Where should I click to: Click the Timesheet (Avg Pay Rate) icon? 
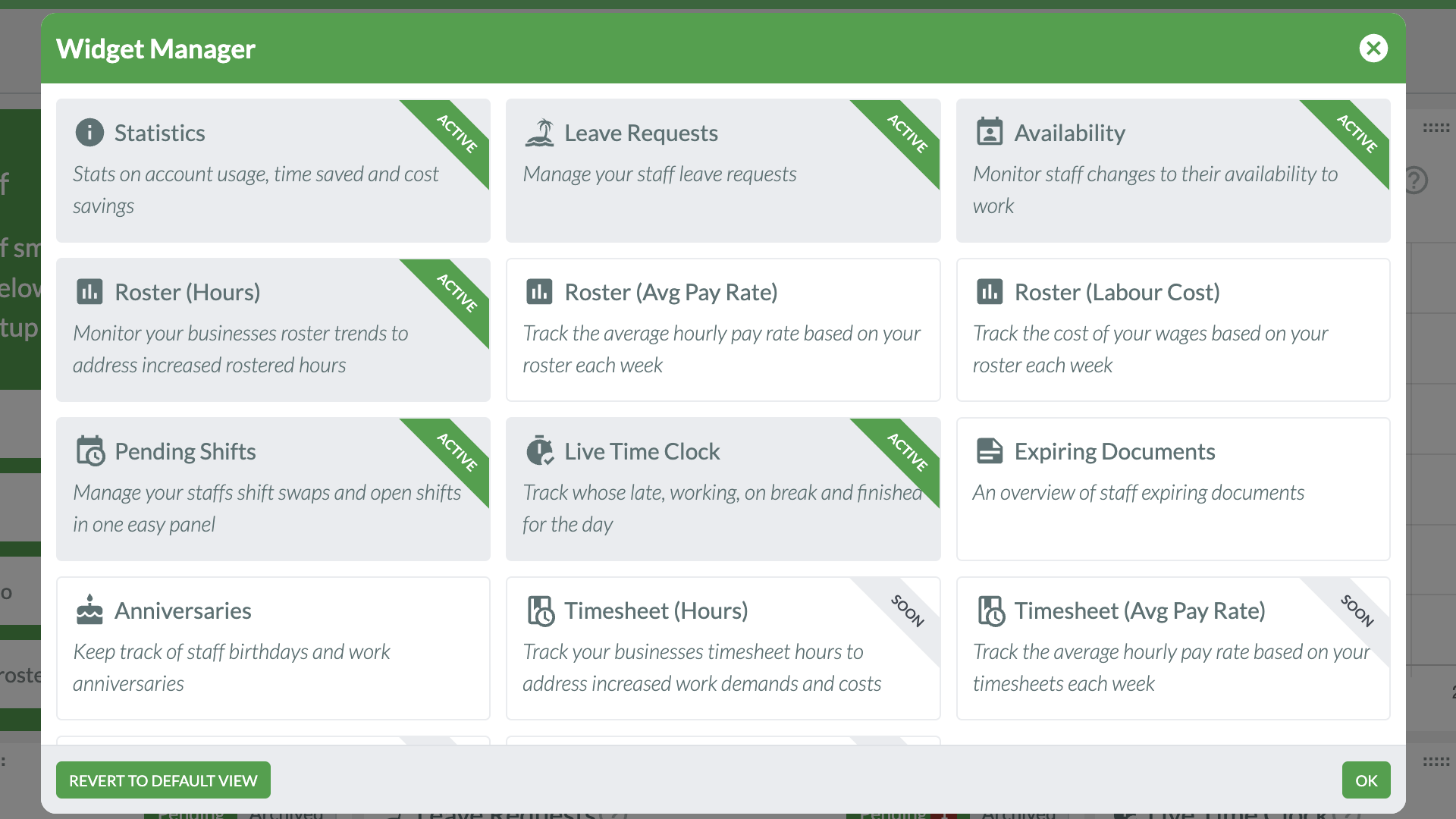(x=990, y=610)
